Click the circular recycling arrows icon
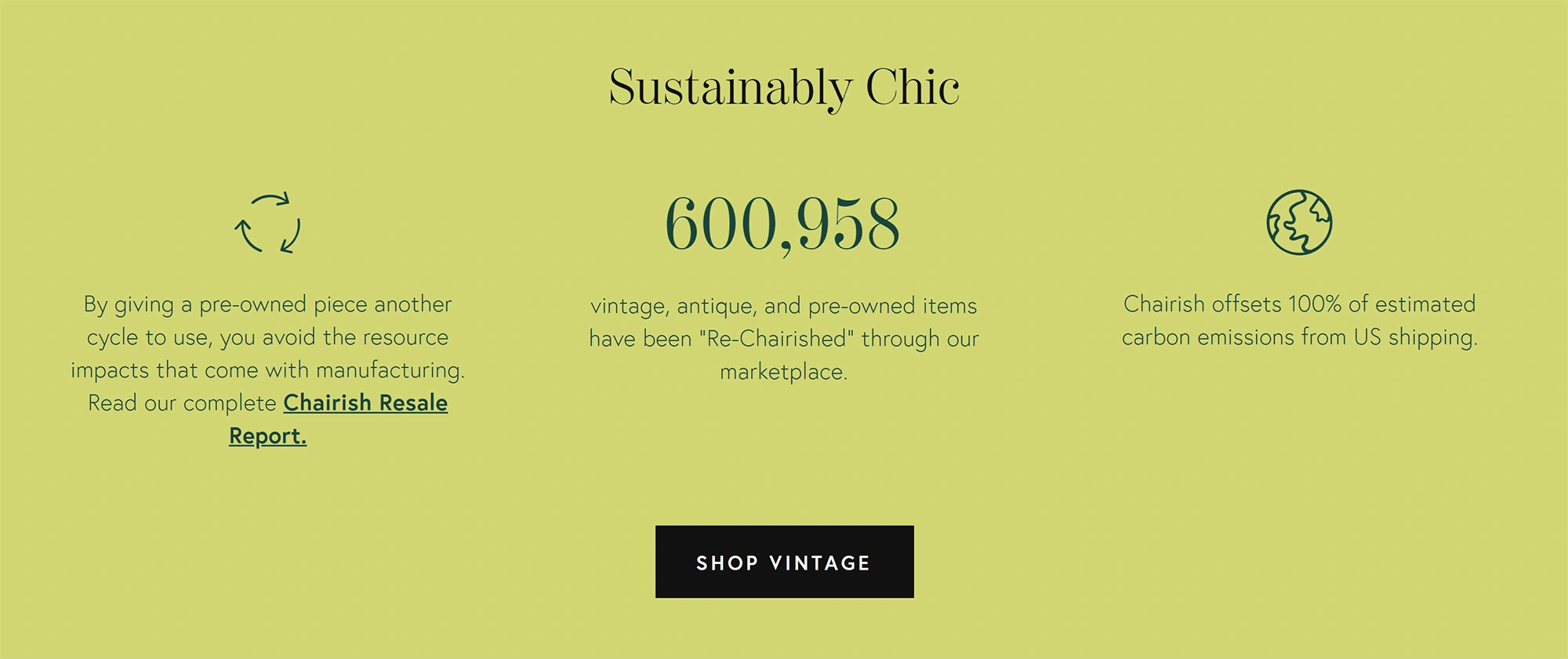Screen dimensions: 1568x659 pos(267,223)
